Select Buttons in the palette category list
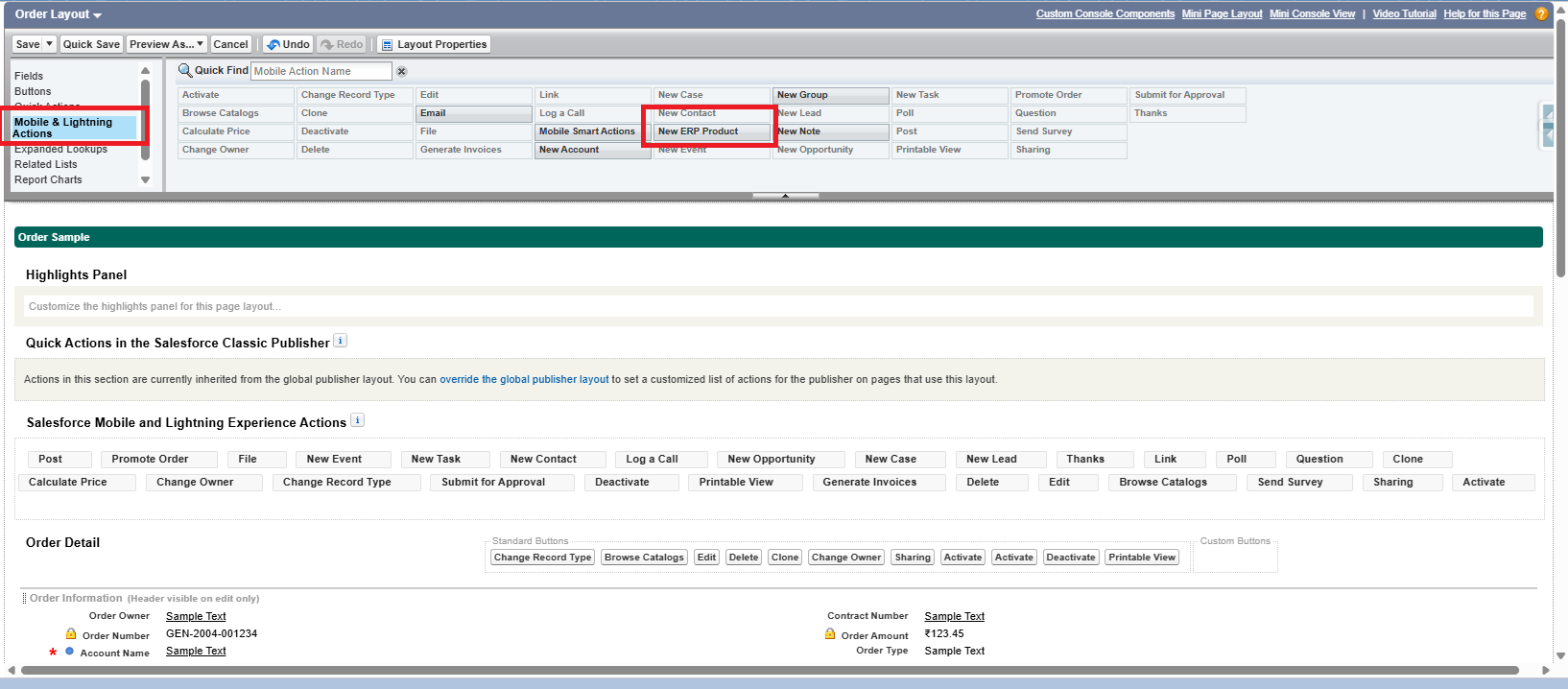 coord(33,91)
